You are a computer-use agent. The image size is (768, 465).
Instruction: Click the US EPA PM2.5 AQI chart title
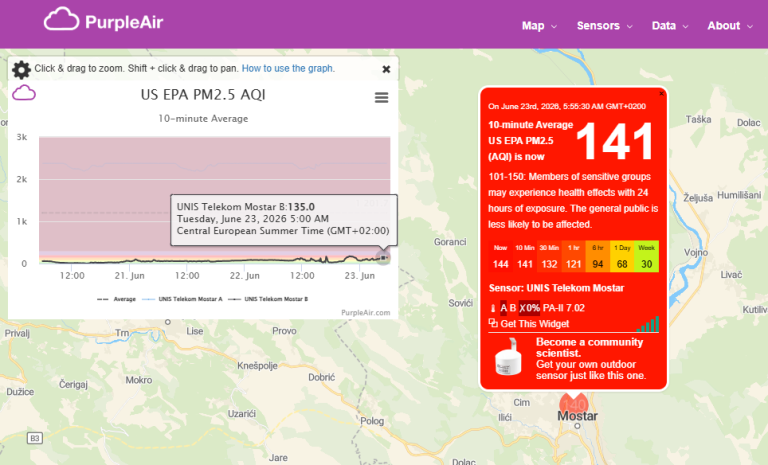click(x=203, y=95)
